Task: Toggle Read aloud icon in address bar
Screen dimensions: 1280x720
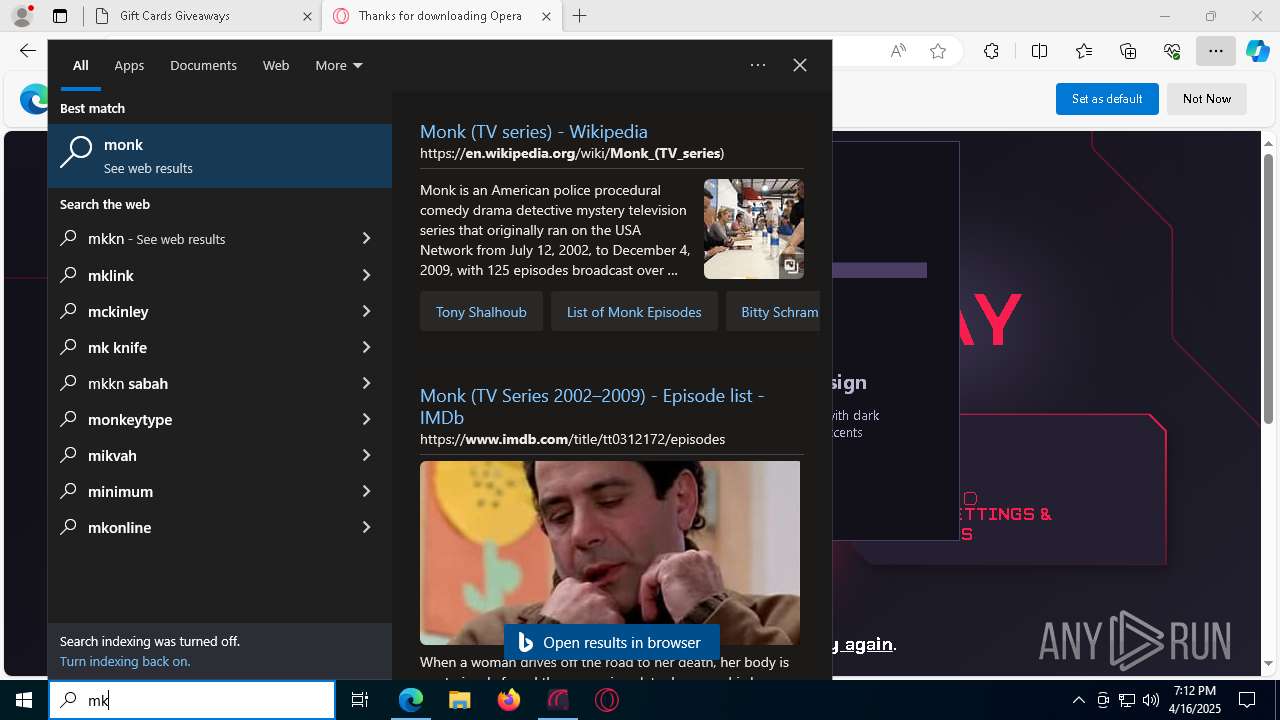Action: (898, 51)
